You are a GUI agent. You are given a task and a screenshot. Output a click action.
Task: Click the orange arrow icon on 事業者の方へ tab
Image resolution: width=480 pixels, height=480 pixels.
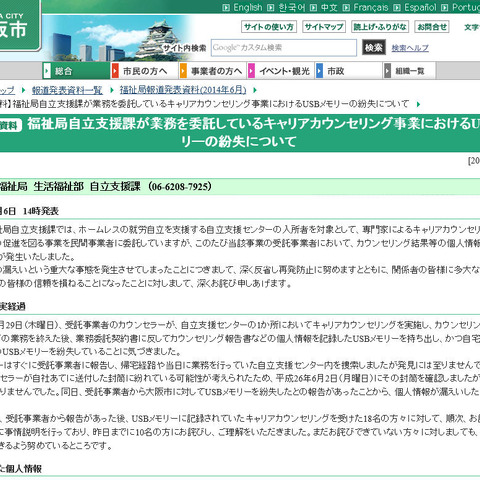[x=183, y=71]
